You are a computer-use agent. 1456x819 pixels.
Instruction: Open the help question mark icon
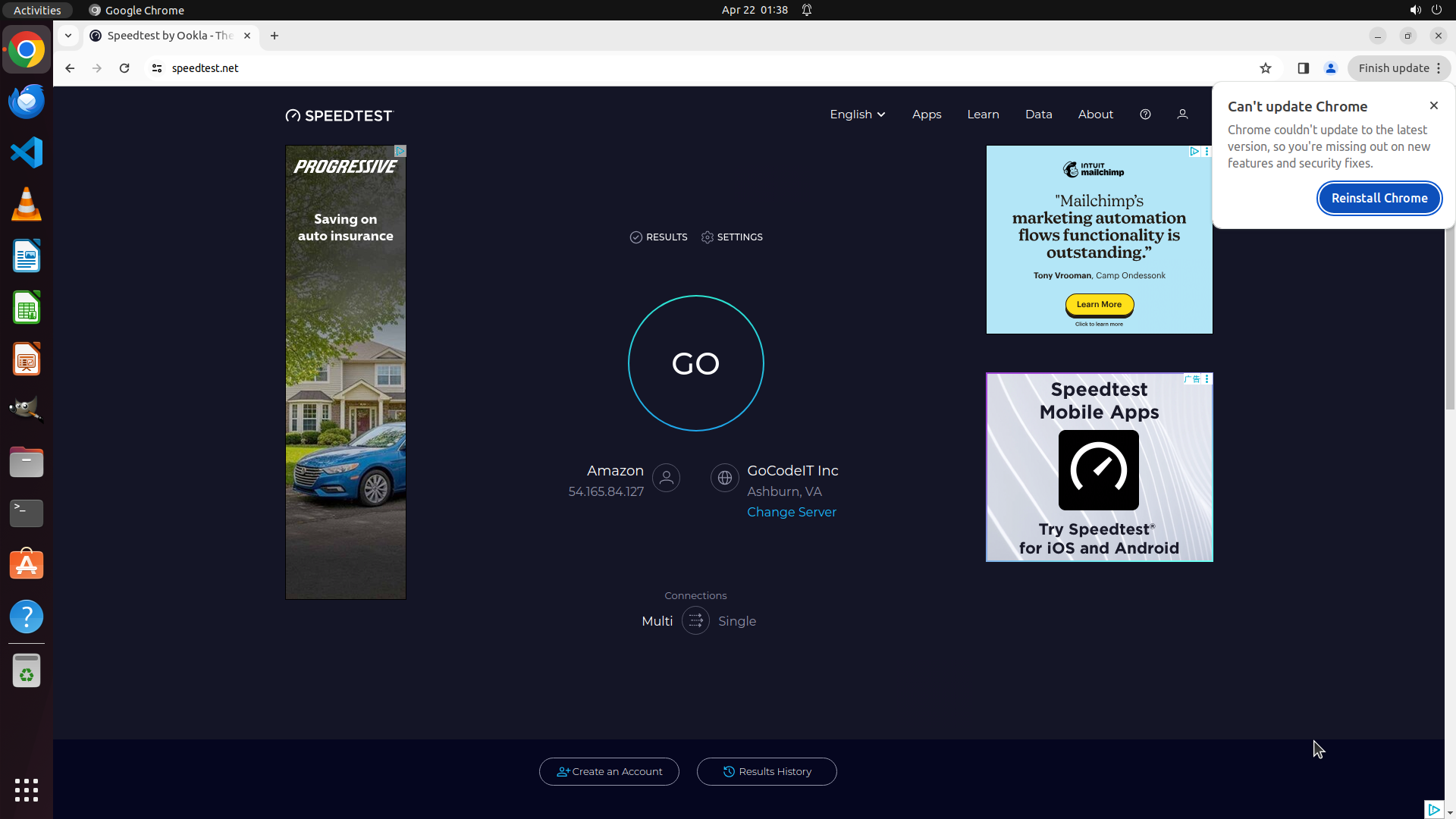[x=1145, y=115]
